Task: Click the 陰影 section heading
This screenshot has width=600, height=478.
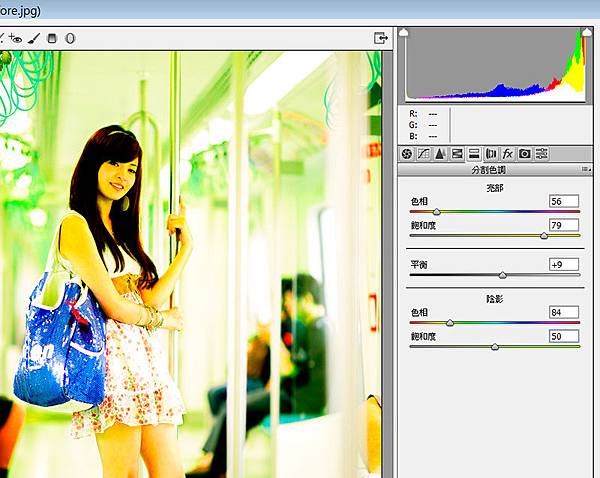Action: [x=495, y=299]
